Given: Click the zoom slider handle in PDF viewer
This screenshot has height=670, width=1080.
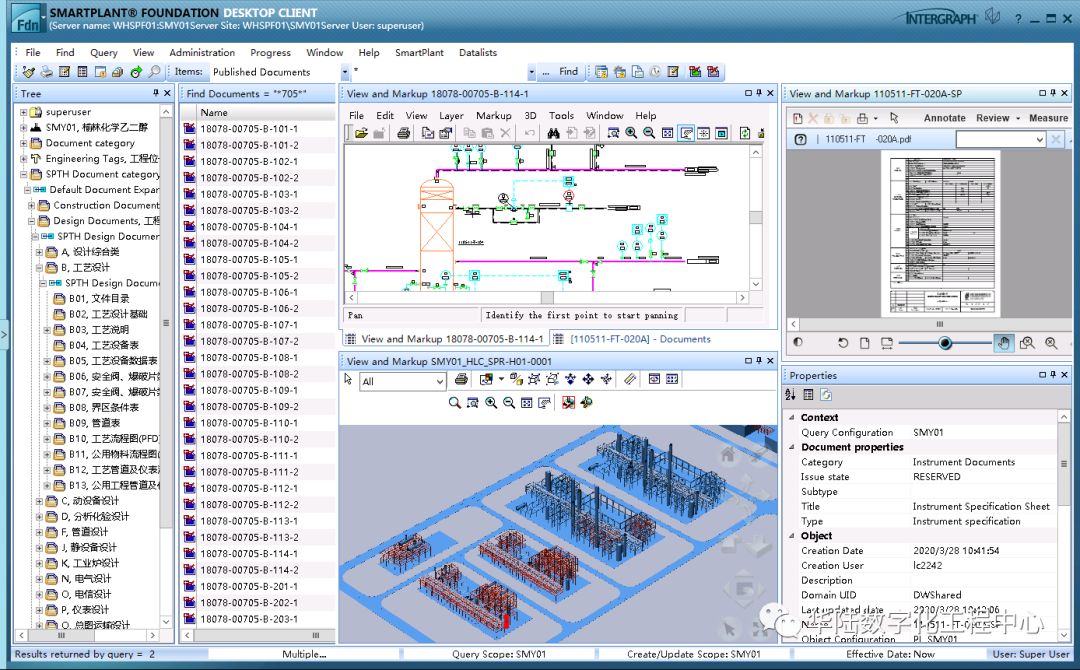Looking at the screenshot, I should pos(944,343).
